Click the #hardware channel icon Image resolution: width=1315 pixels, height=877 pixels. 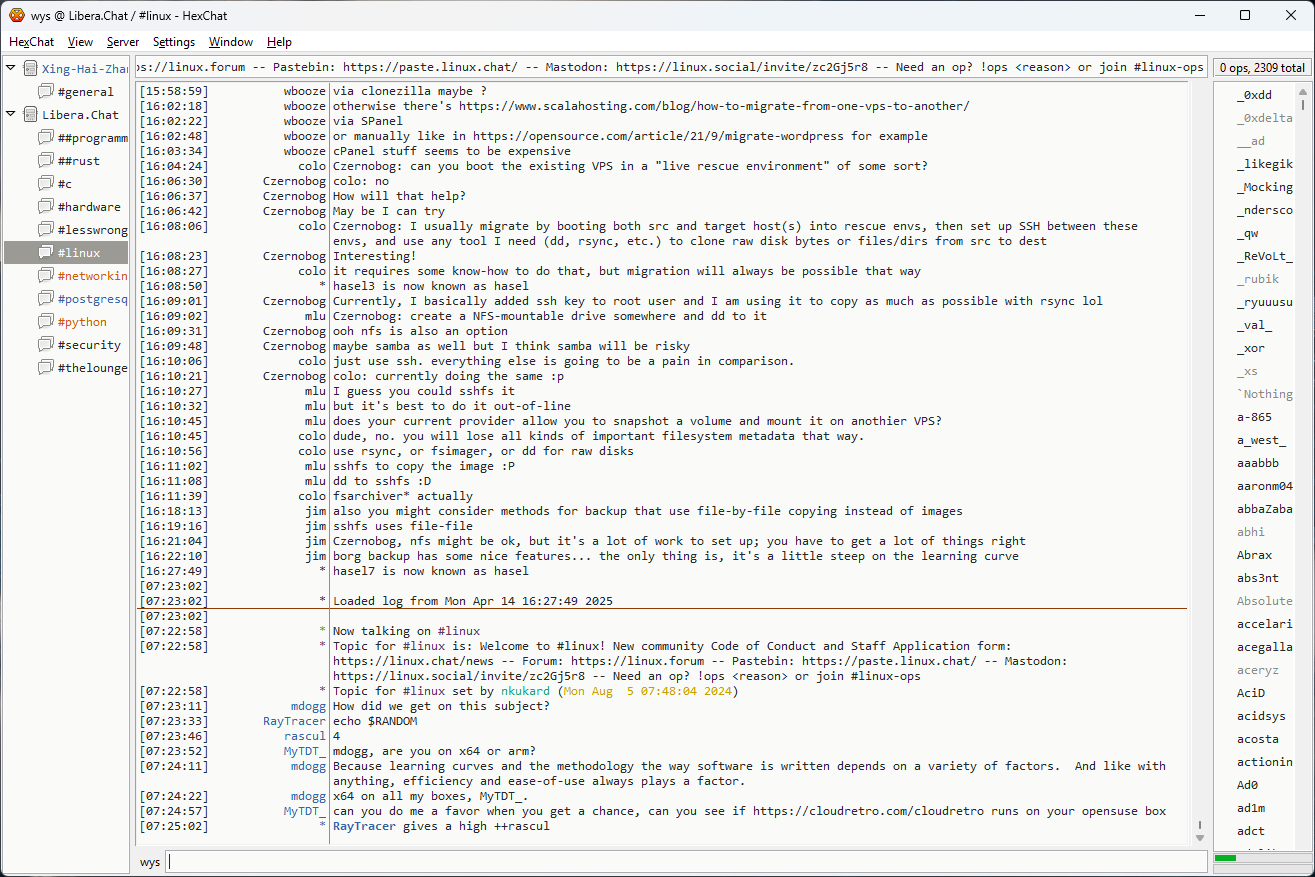pyautogui.click(x=46, y=207)
